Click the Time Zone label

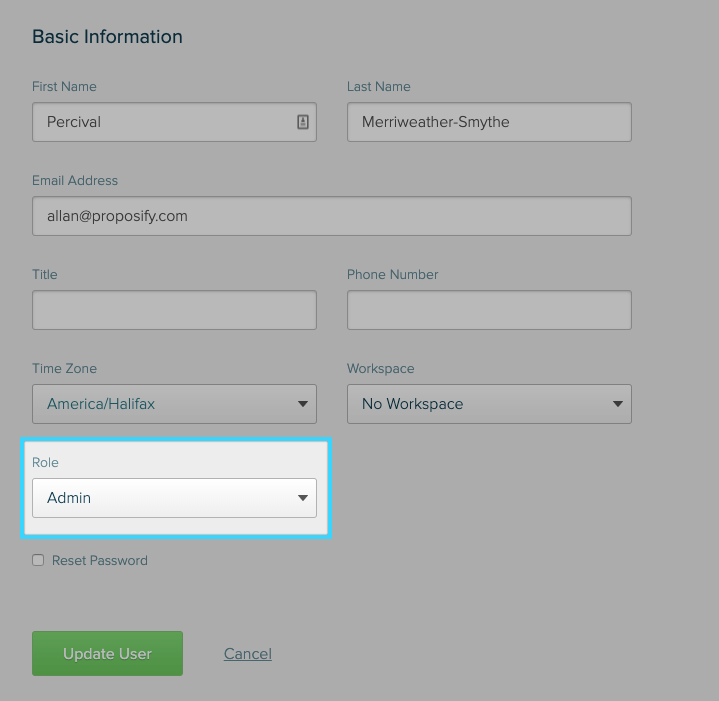pyautogui.click(x=64, y=369)
